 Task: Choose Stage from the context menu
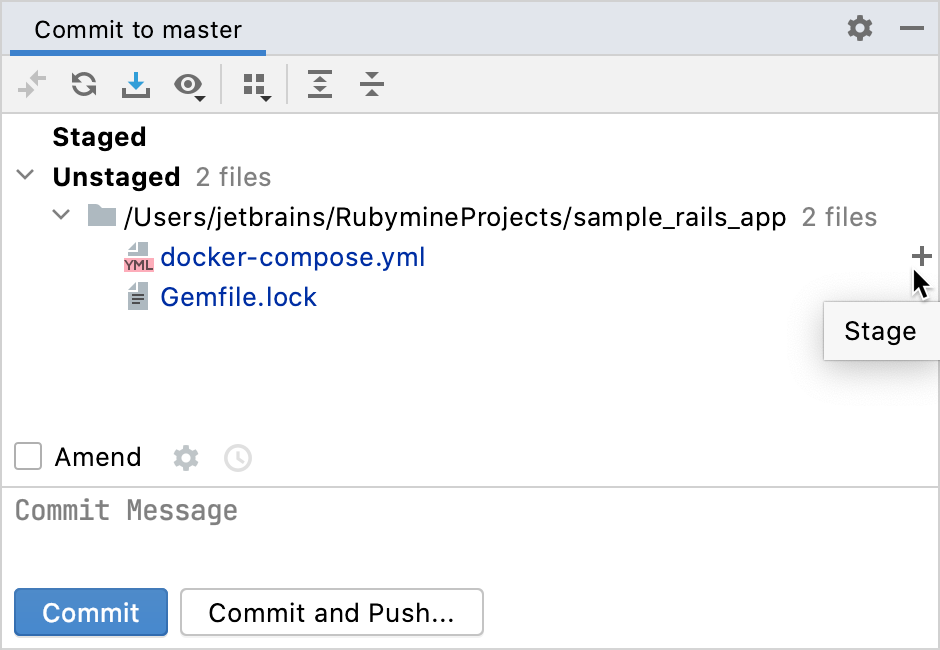(879, 330)
